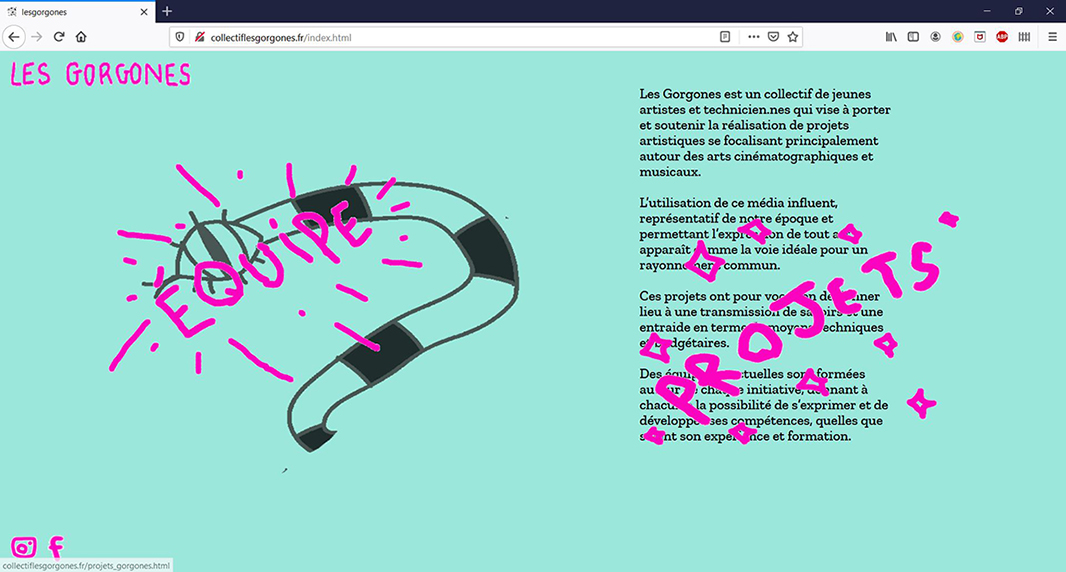Open the Firefox account menu
Image resolution: width=1066 pixels, height=572 pixels.
935,37
